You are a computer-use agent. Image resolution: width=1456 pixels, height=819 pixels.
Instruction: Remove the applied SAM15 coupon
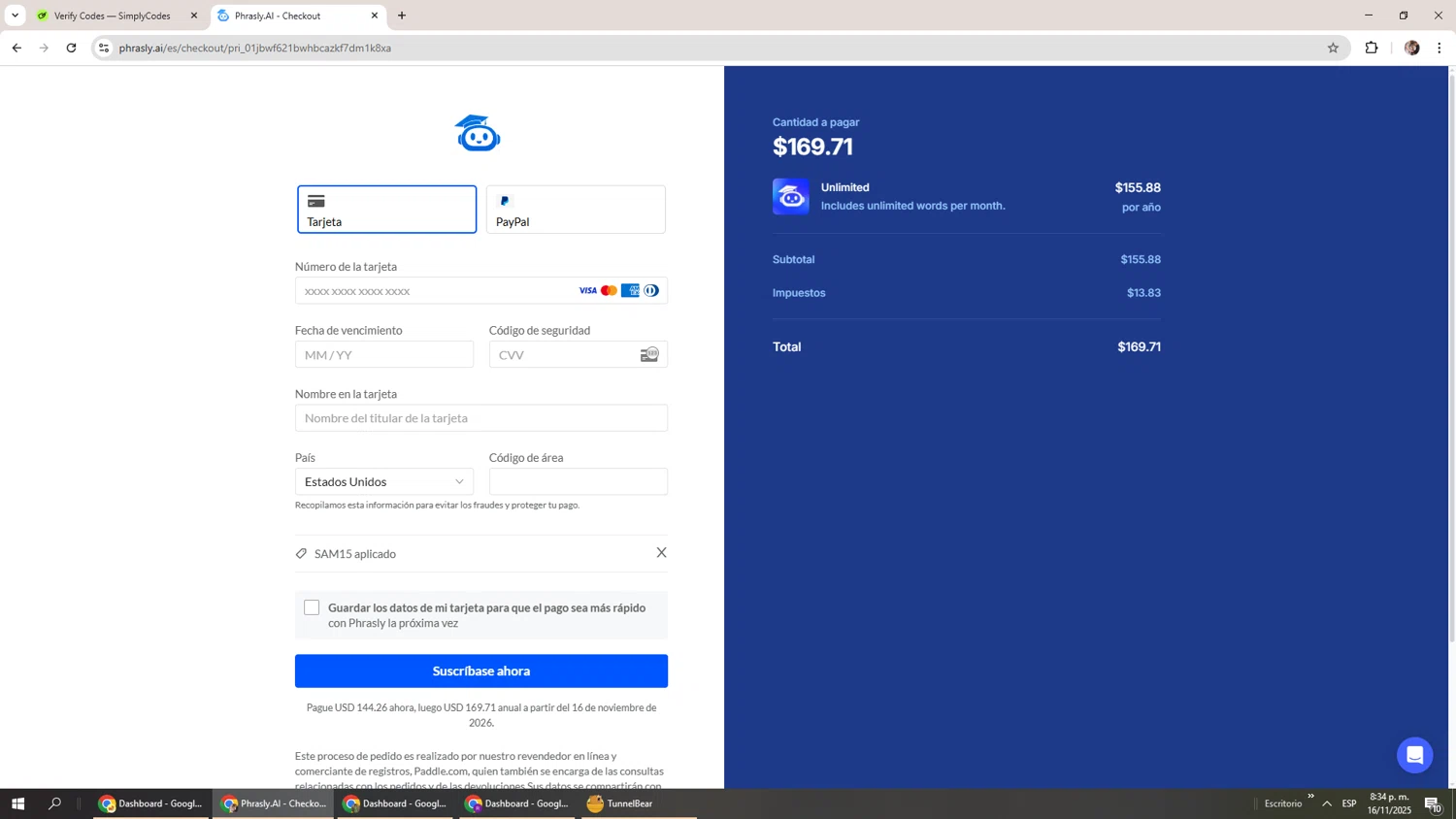coord(661,553)
